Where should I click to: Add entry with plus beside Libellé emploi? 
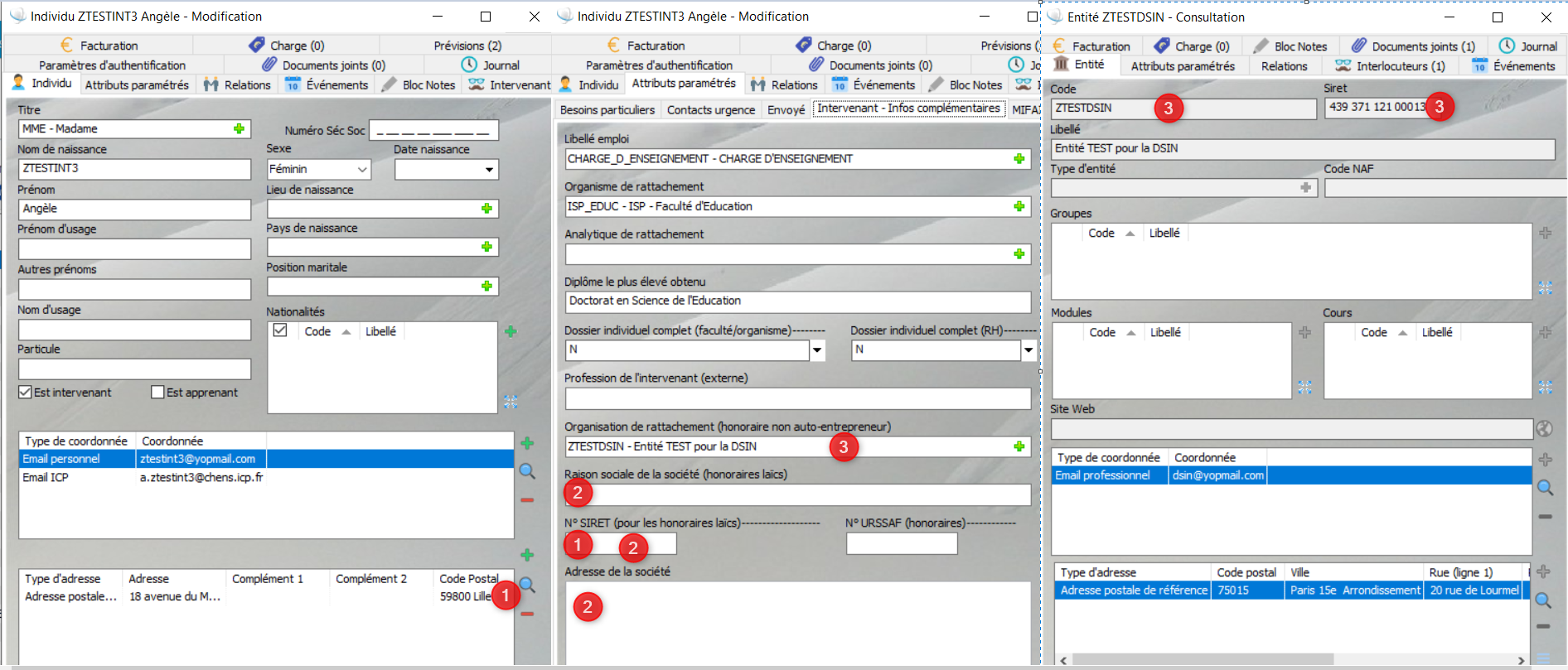(x=1019, y=159)
